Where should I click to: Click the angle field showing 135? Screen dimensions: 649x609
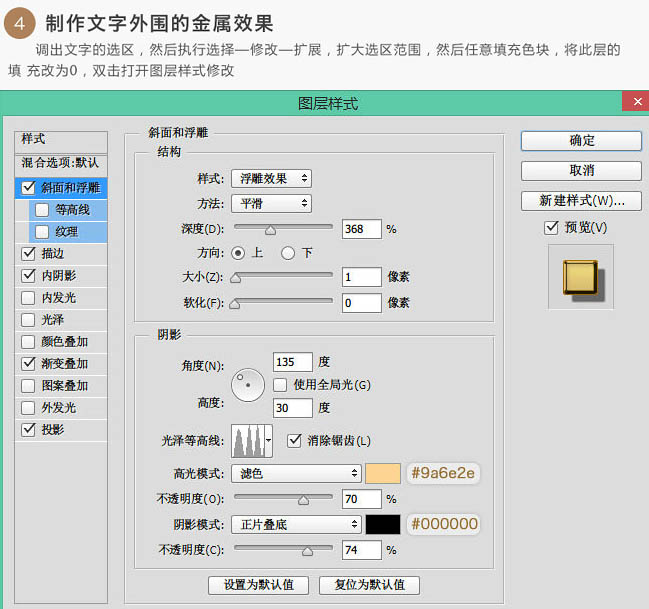pyautogui.click(x=293, y=362)
